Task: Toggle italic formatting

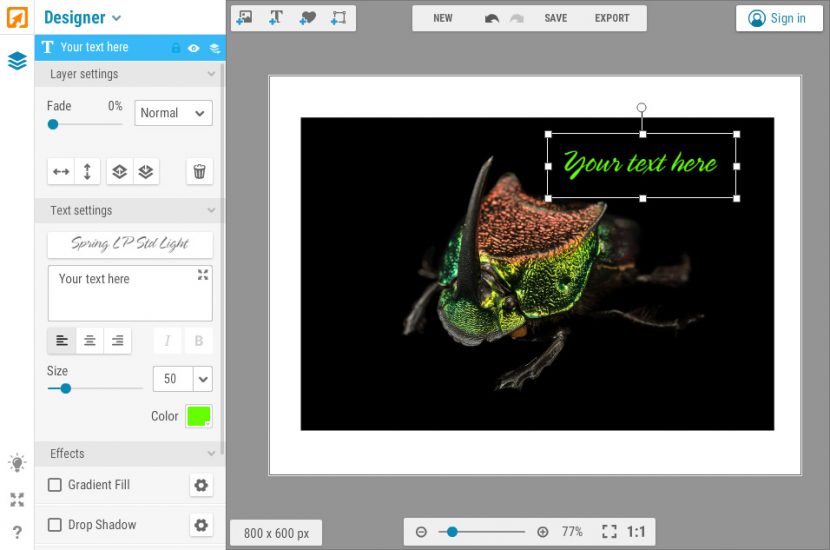Action: point(167,340)
